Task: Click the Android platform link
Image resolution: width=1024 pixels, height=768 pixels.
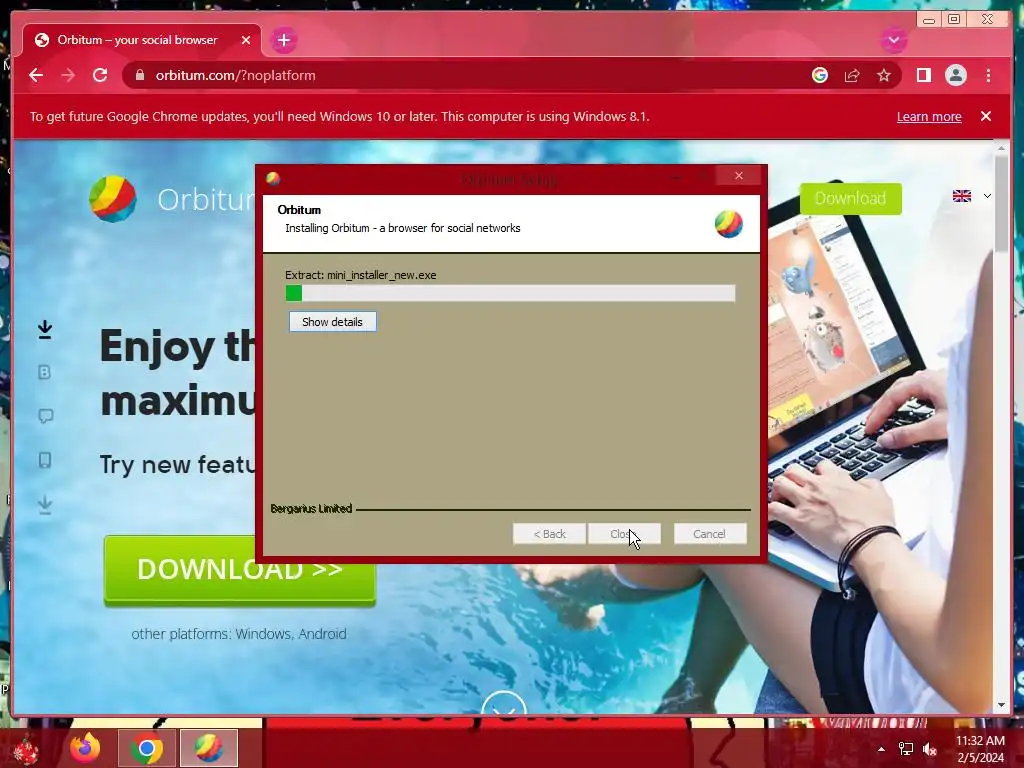Action: [x=322, y=634]
